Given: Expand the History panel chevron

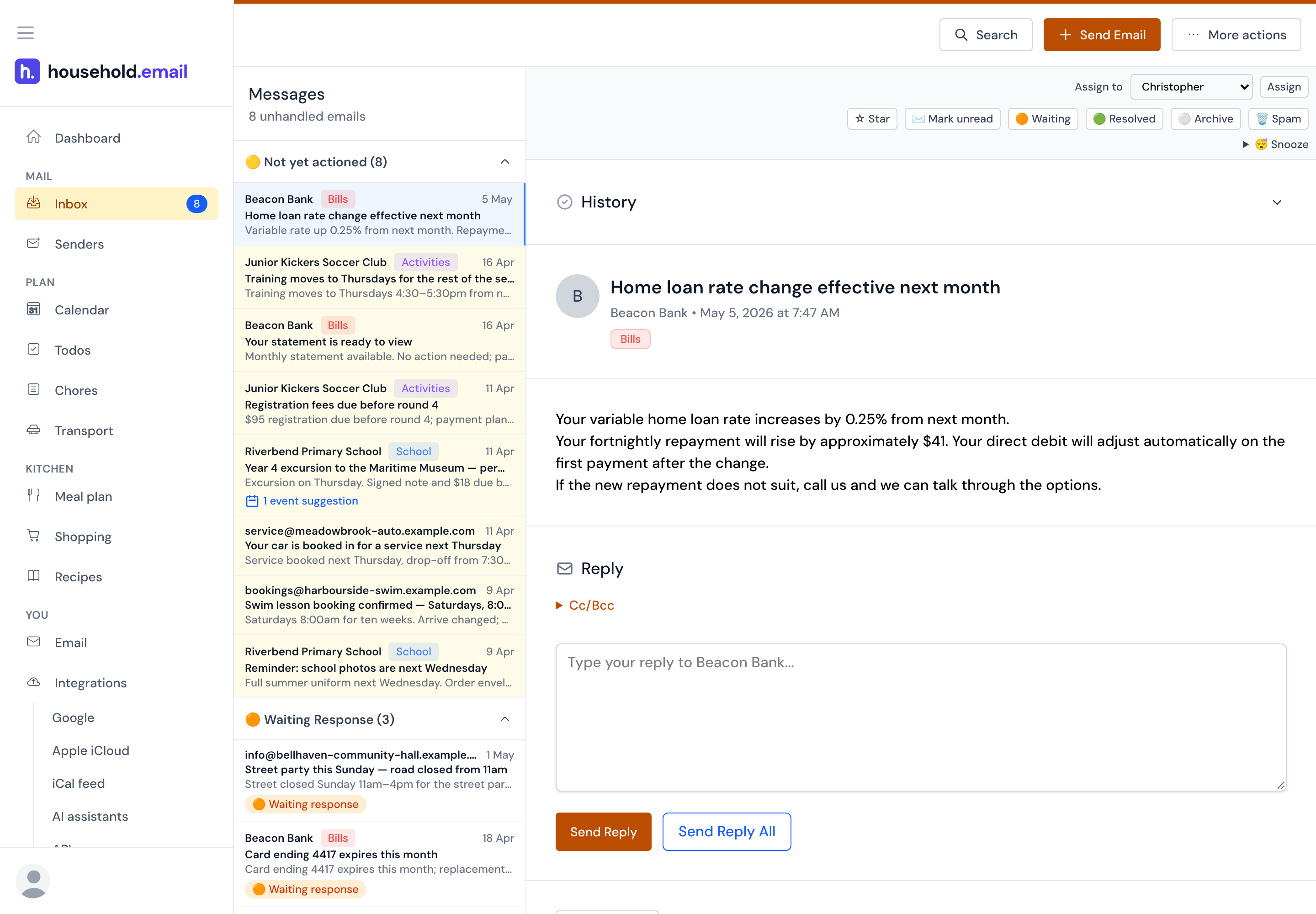Looking at the screenshot, I should click(1277, 202).
